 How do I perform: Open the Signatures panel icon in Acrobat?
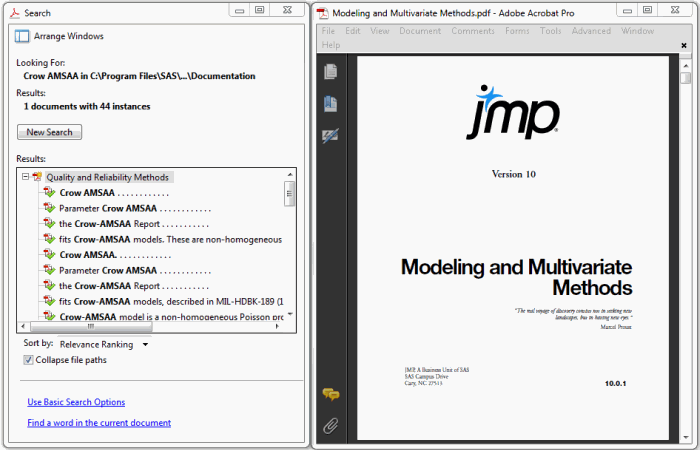click(330, 136)
